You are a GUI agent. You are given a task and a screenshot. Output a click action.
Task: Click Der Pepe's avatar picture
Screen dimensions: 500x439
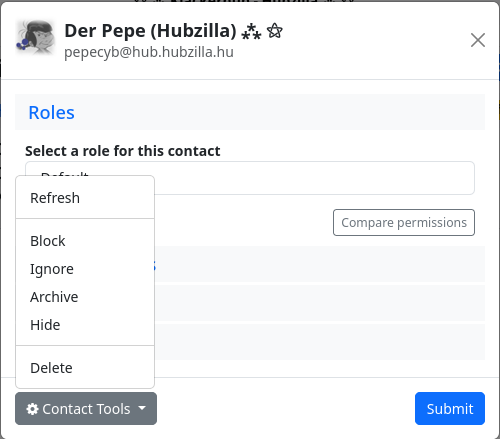coord(35,37)
